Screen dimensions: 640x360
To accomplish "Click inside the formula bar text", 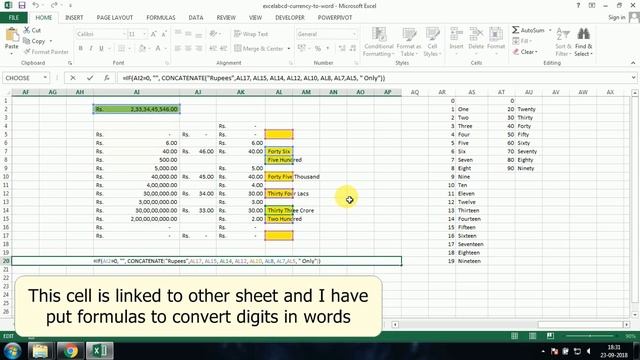I will (x=253, y=78).
